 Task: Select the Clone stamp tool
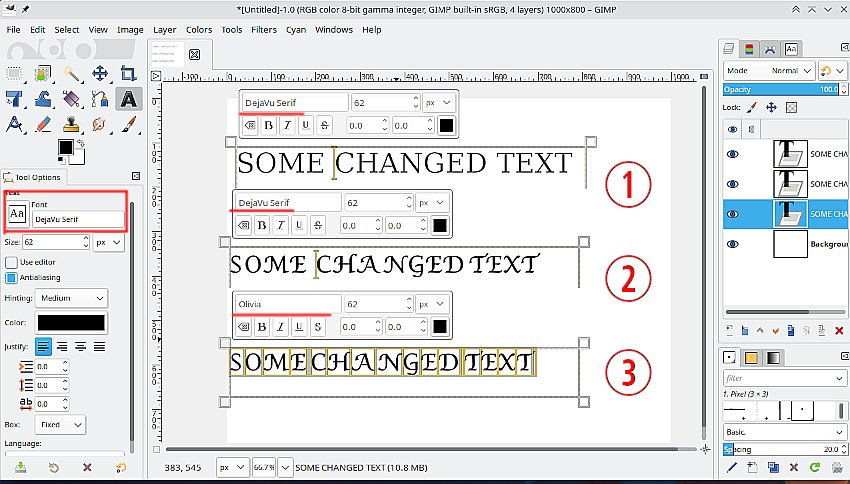tap(72, 125)
